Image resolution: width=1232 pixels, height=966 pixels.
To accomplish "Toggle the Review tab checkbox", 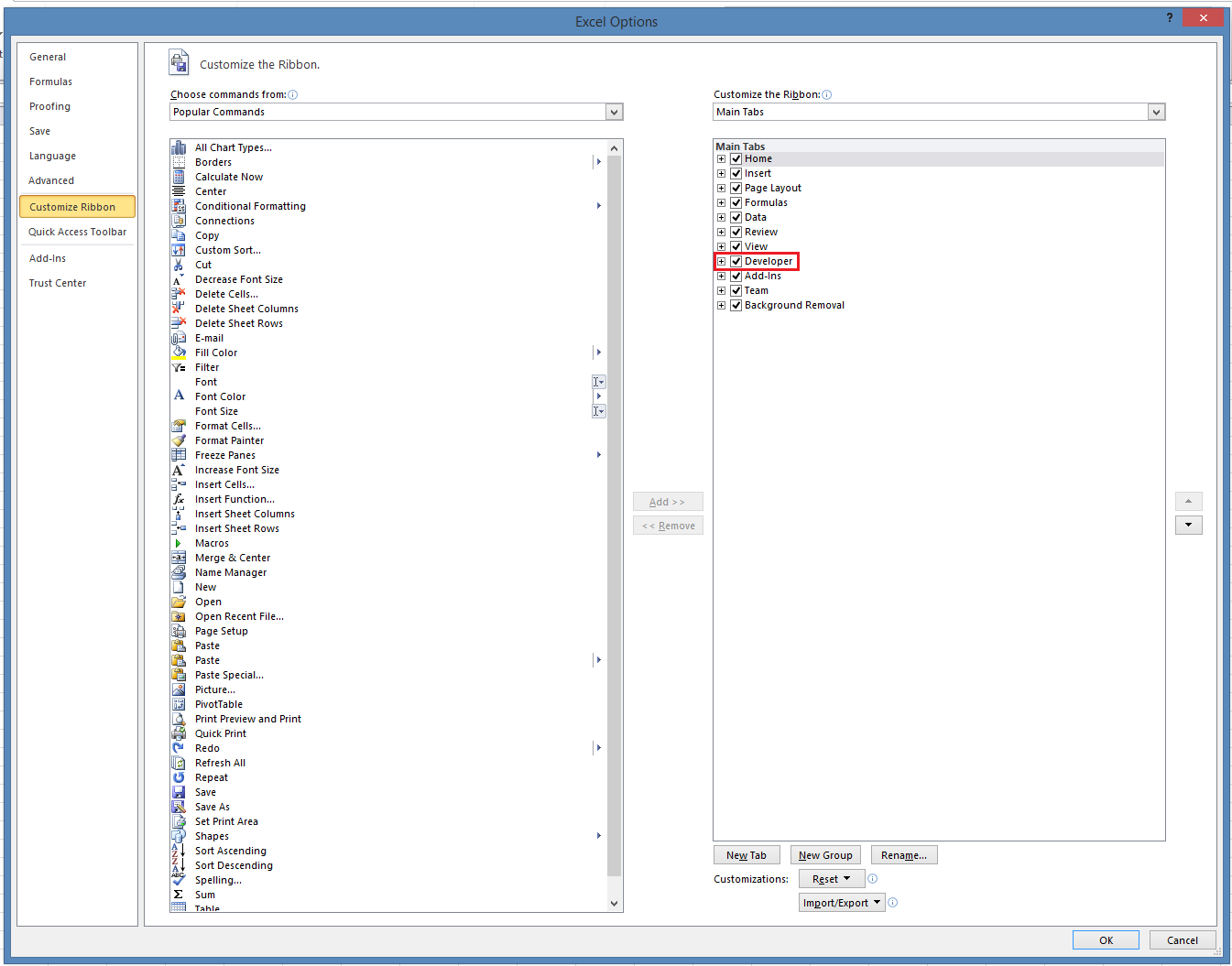I will 736,232.
